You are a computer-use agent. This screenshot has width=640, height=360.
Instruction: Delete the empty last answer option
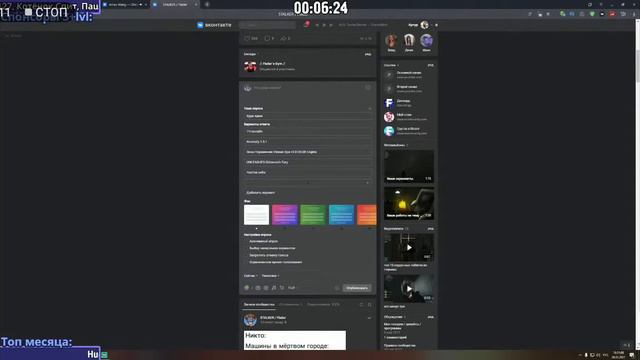(x=368, y=182)
